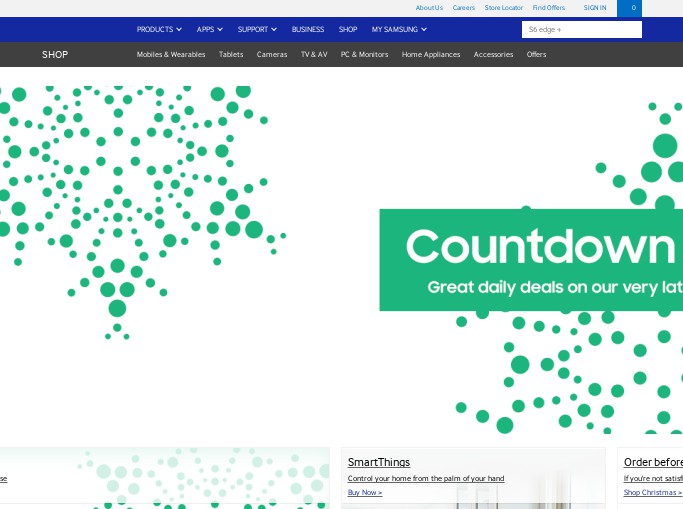Open the Order before heading link
The width and height of the screenshot is (683, 509).
653,462
